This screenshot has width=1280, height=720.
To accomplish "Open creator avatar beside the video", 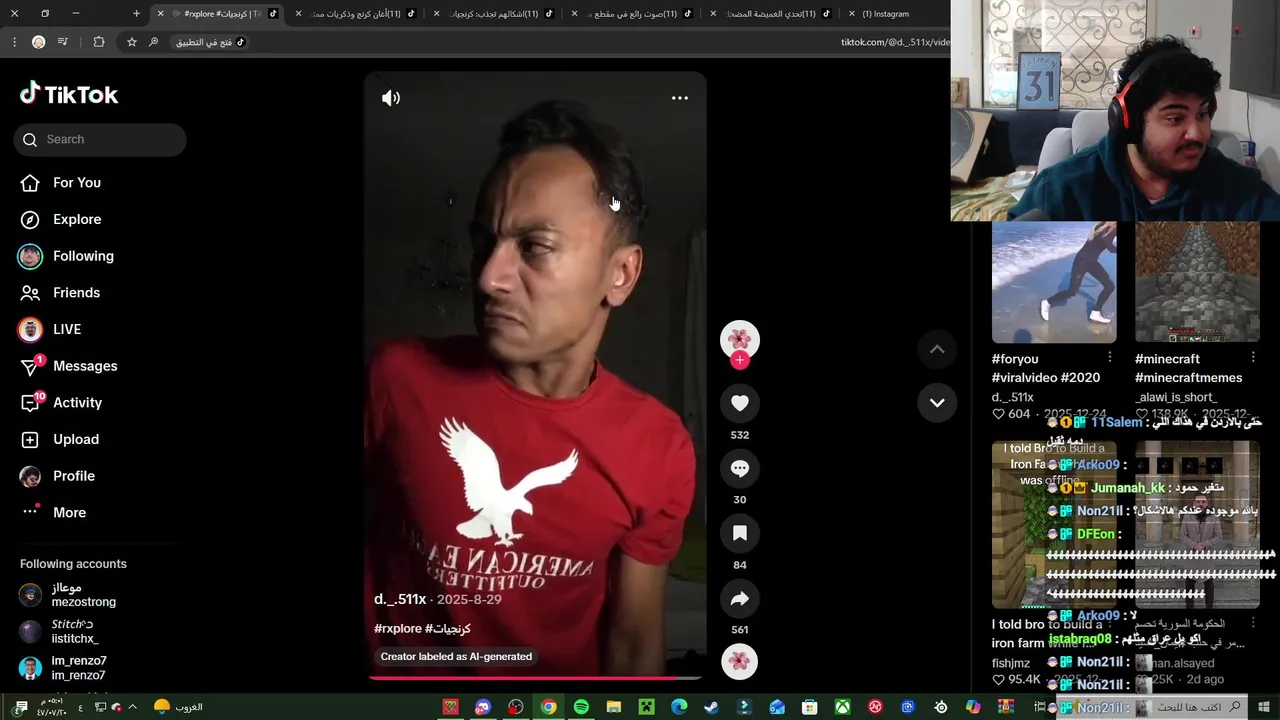I will pyautogui.click(x=740, y=340).
